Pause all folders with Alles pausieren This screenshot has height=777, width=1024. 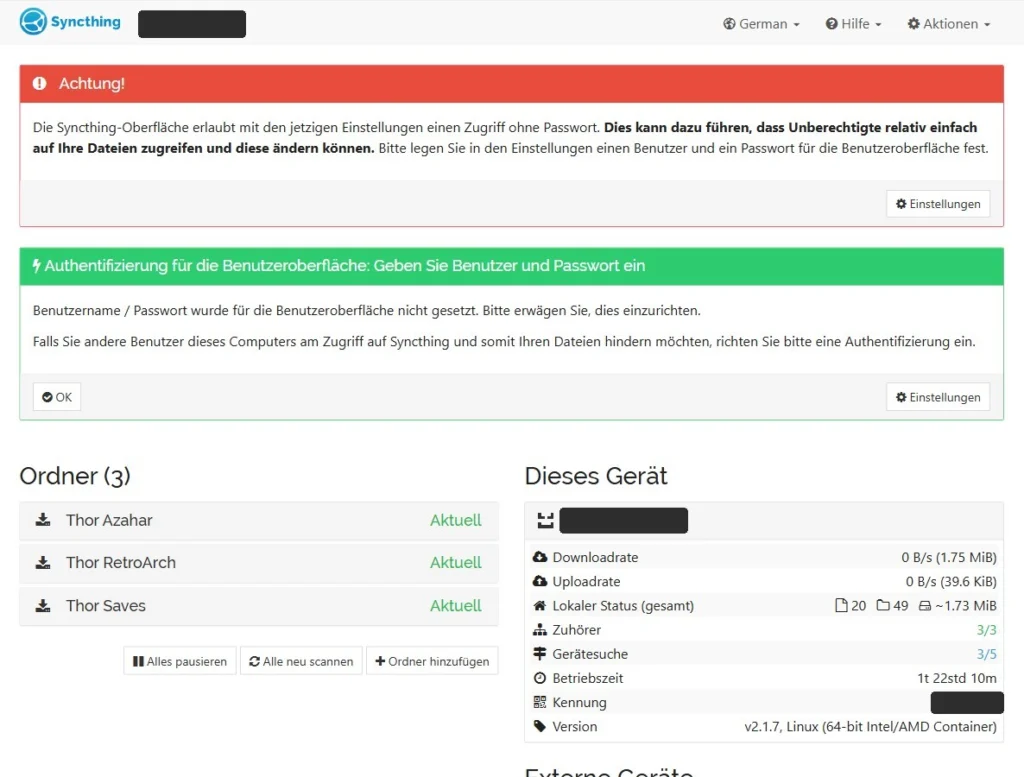point(180,661)
